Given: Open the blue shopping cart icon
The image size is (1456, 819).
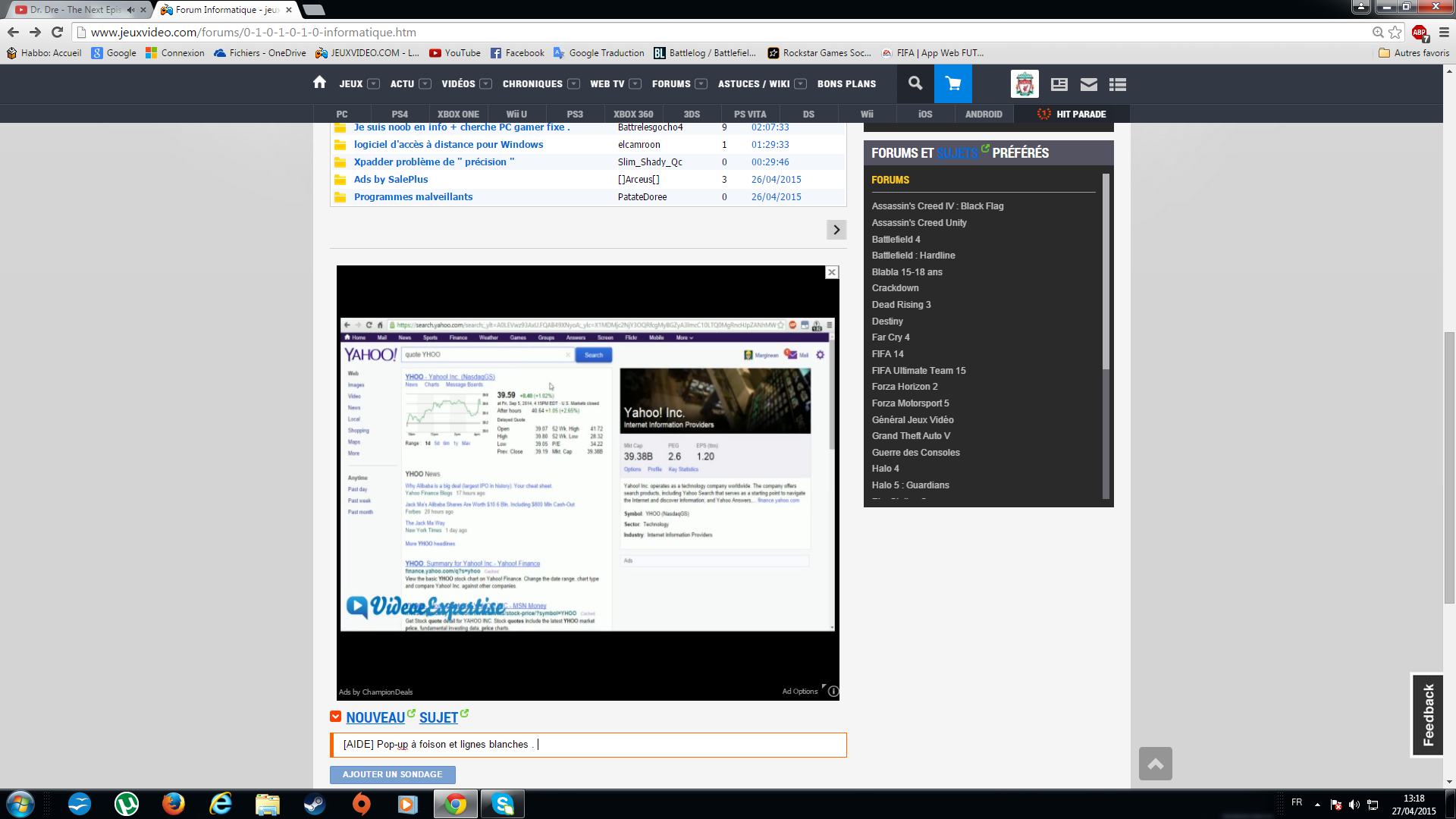Looking at the screenshot, I should 953,83.
